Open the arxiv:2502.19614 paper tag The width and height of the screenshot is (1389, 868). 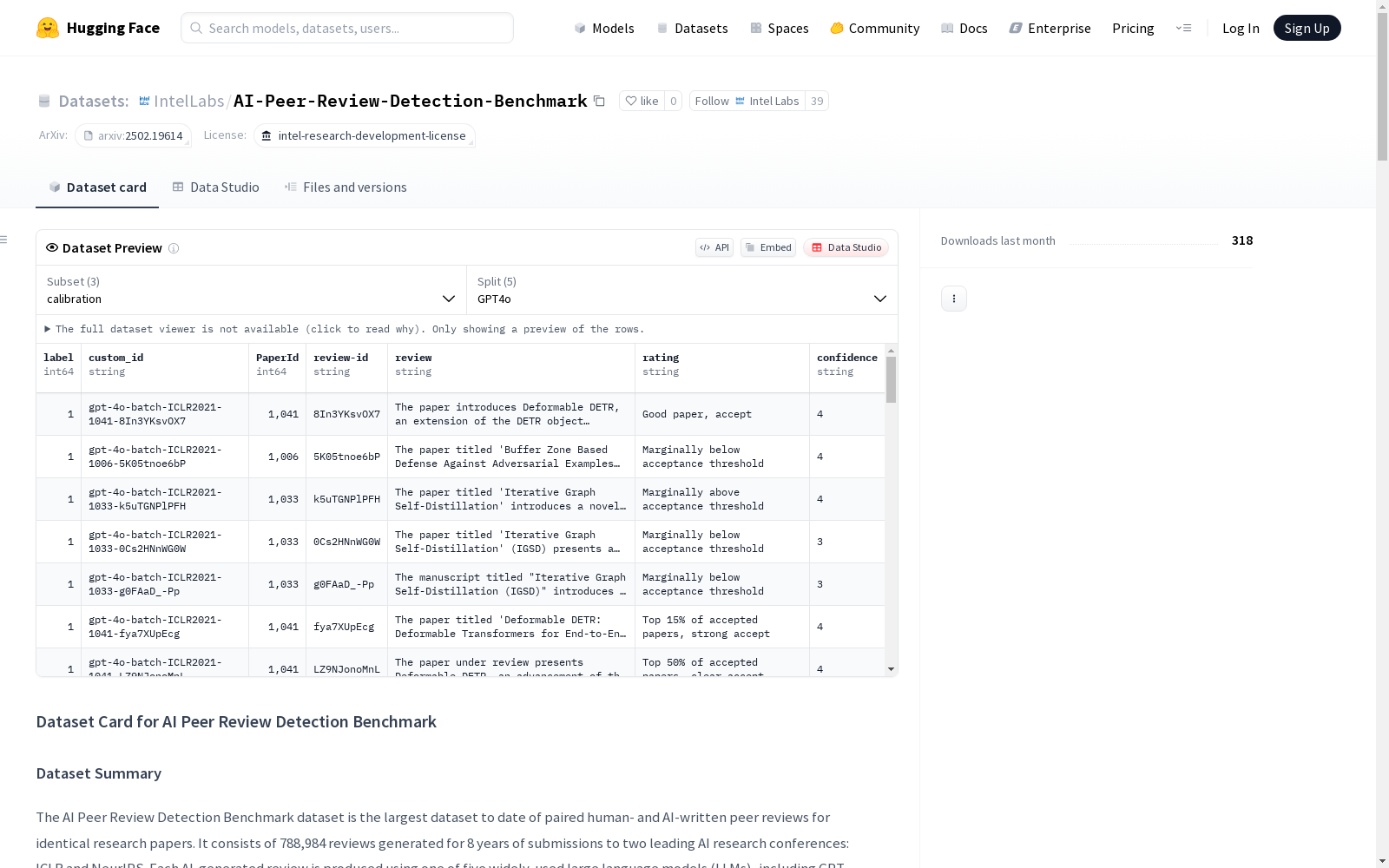pos(133,135)
